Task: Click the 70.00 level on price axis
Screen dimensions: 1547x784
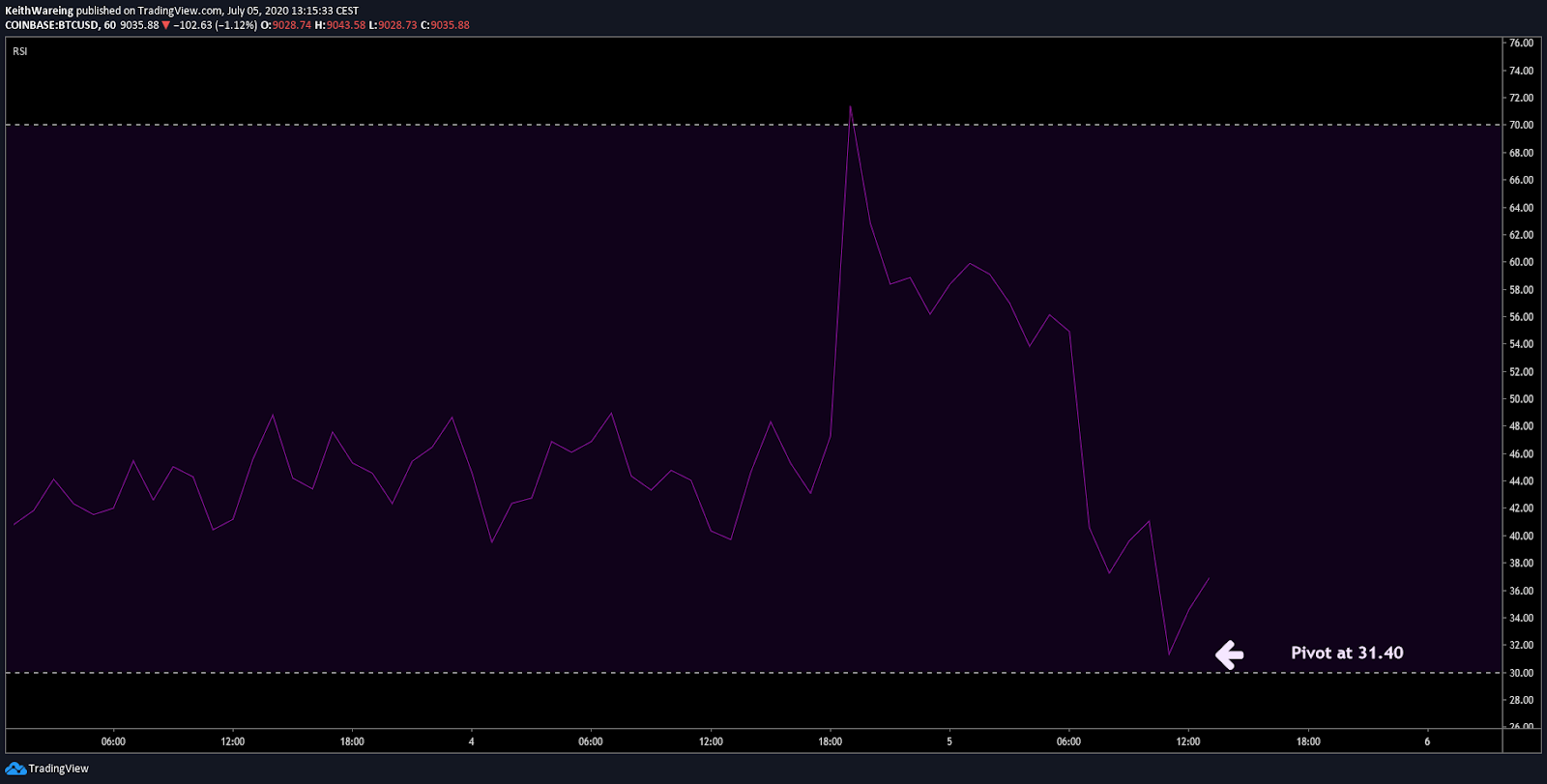Action: point(1521,125)
